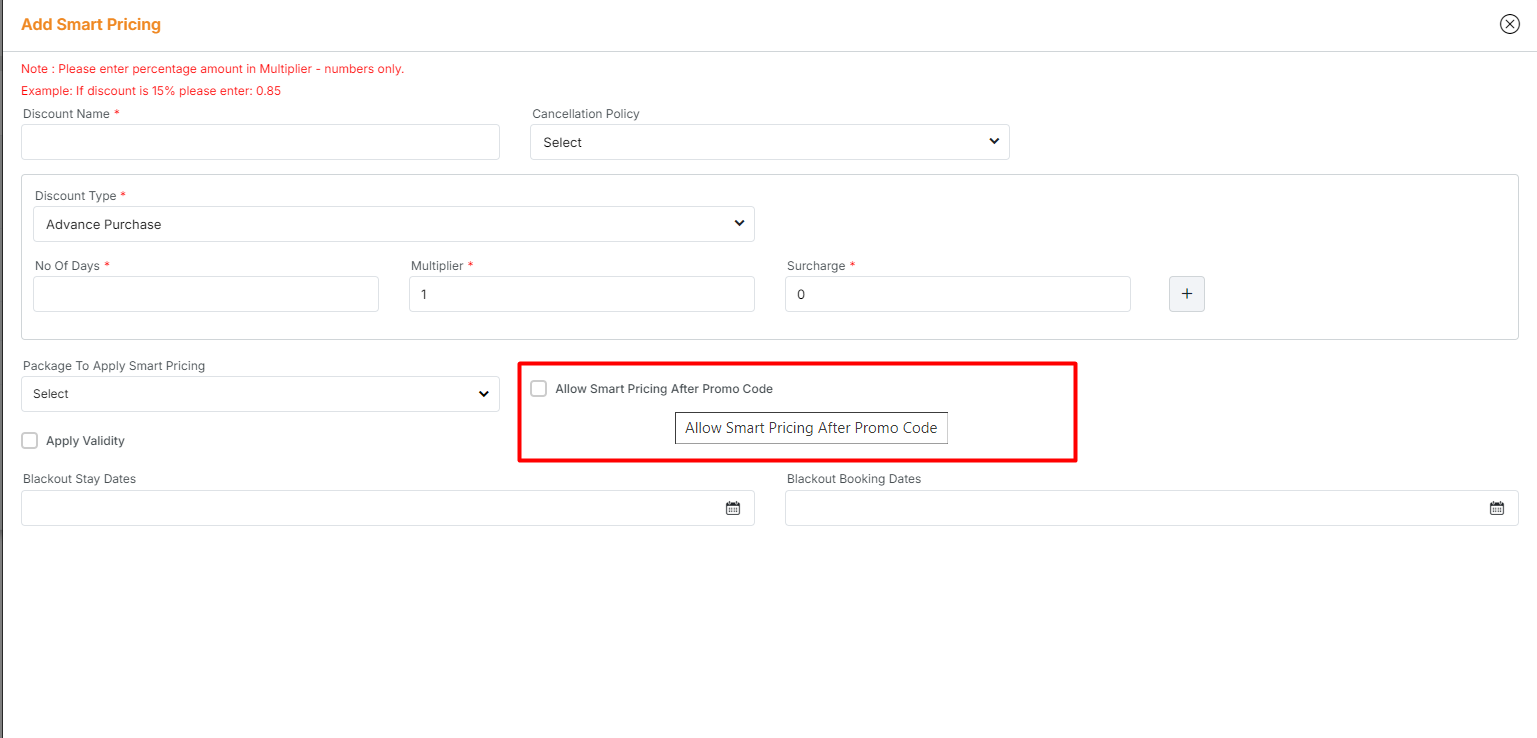Click the Surcharge input field
The height and width of the screenshot is (738, 1537).
(957, 294)
